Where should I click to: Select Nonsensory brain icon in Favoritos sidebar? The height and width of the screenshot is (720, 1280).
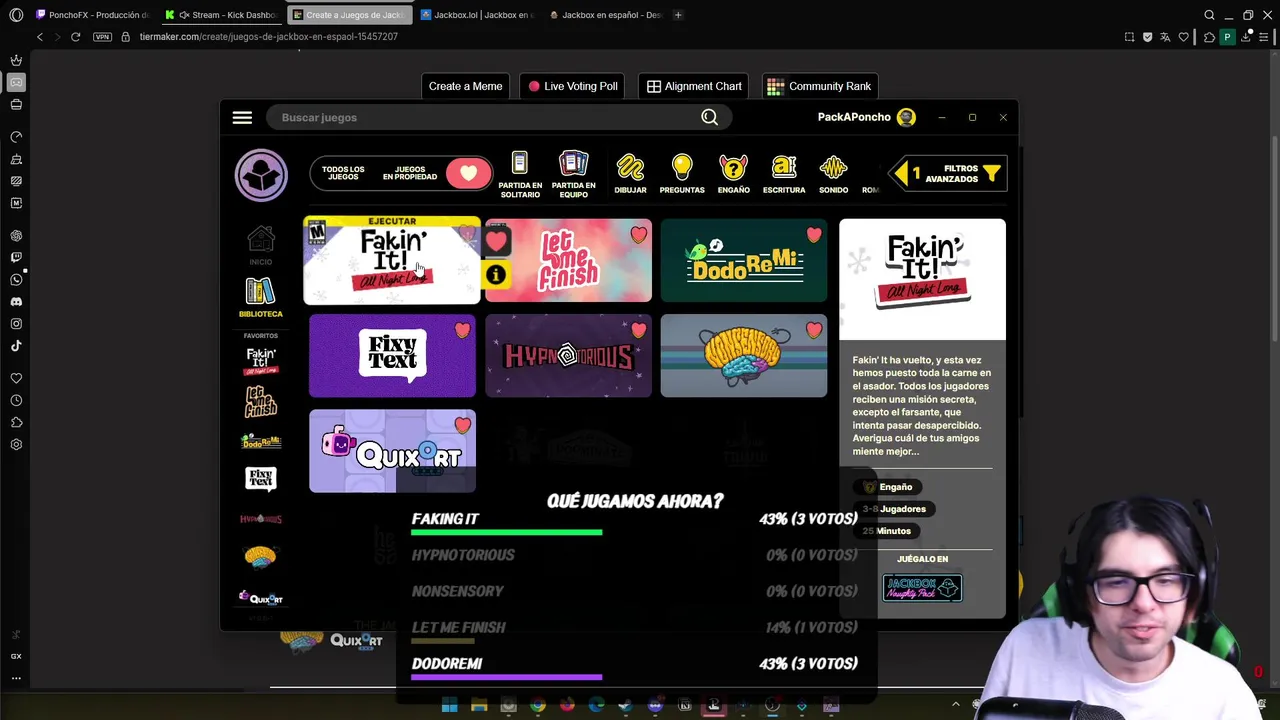(261, 557)
